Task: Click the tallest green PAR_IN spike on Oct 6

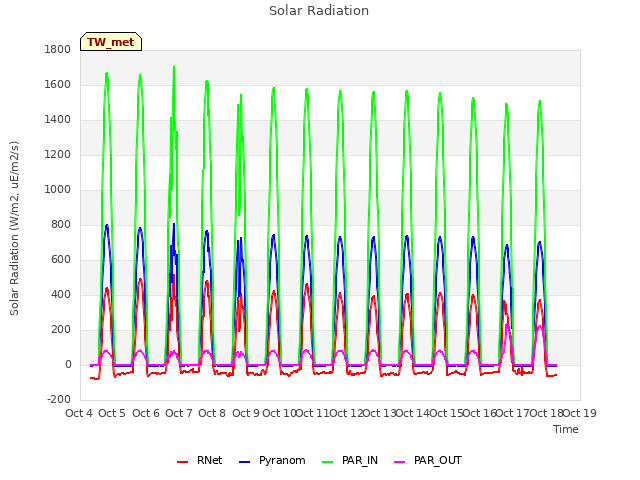Action: click(x=174, y=68)
